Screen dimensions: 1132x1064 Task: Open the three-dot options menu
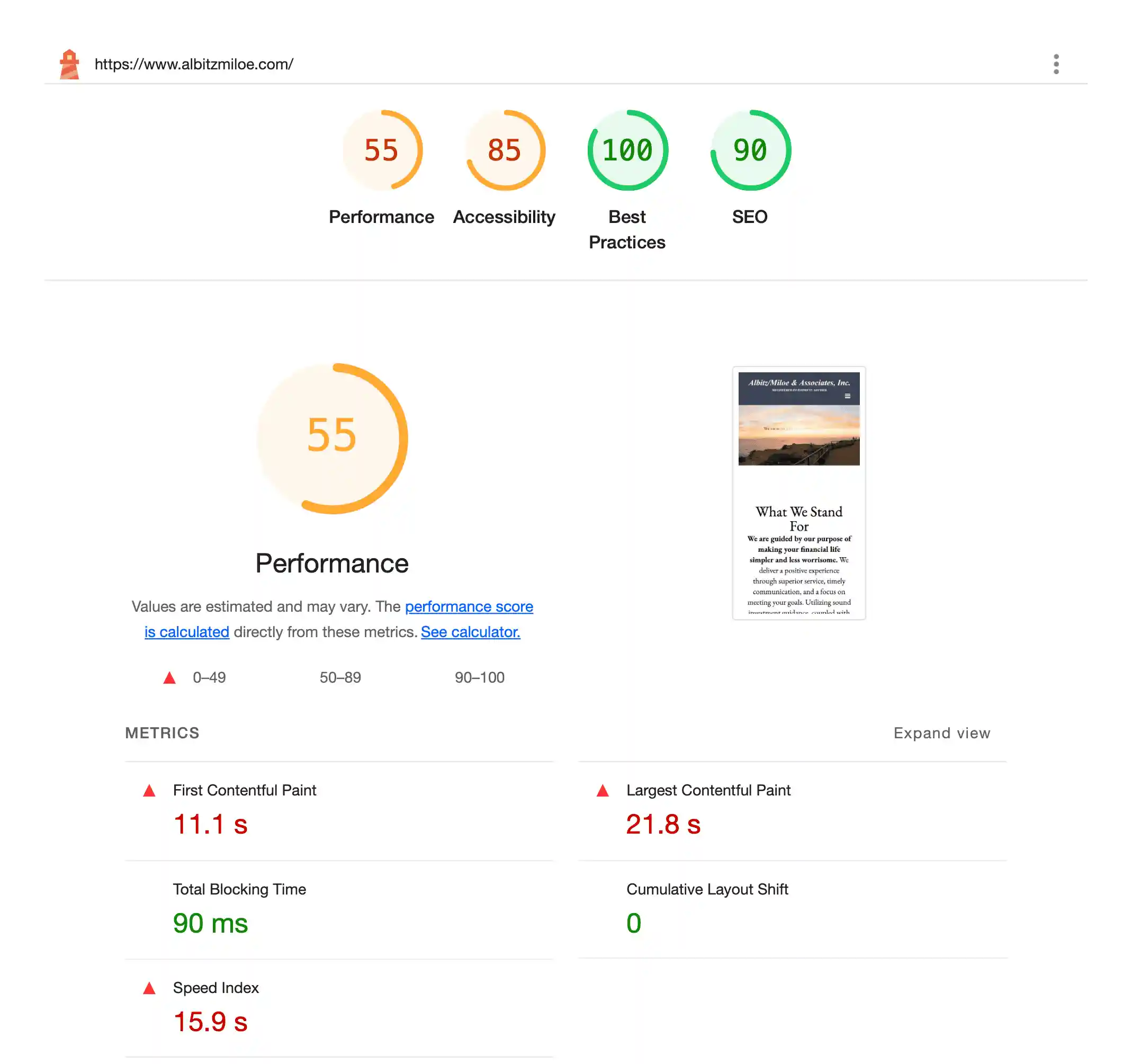[x=1056, y=63]
